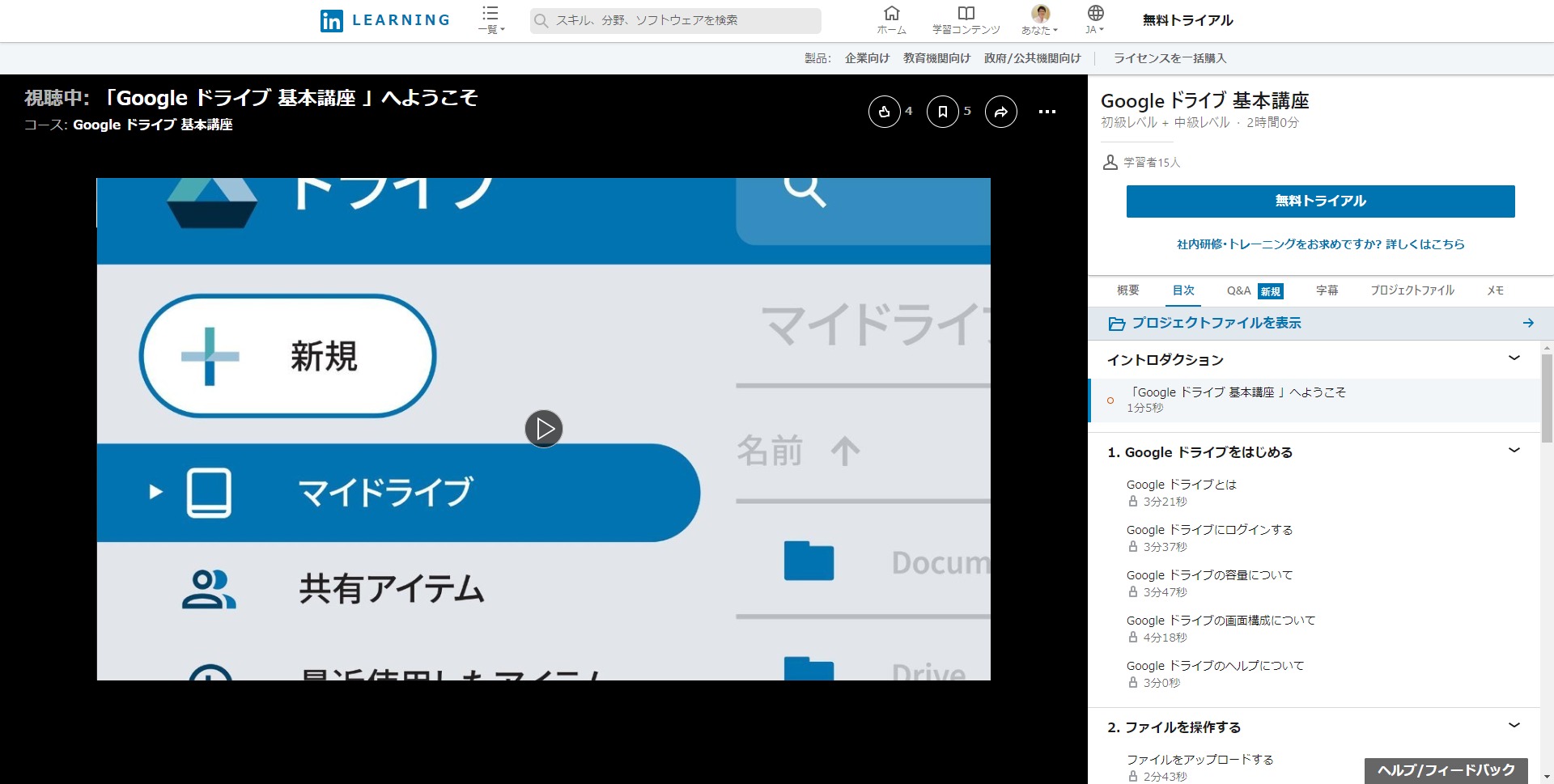This screenshot has width=1554, height=784.
Task: Click lock icon beside 3分37秒
Action: (x=1132, y=547)
